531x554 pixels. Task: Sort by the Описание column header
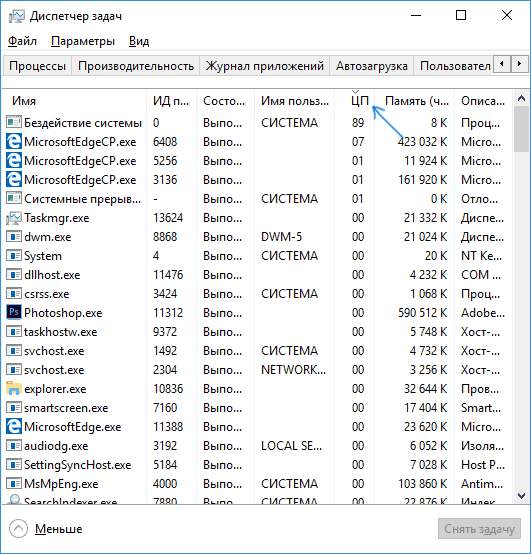click(483, 101)
